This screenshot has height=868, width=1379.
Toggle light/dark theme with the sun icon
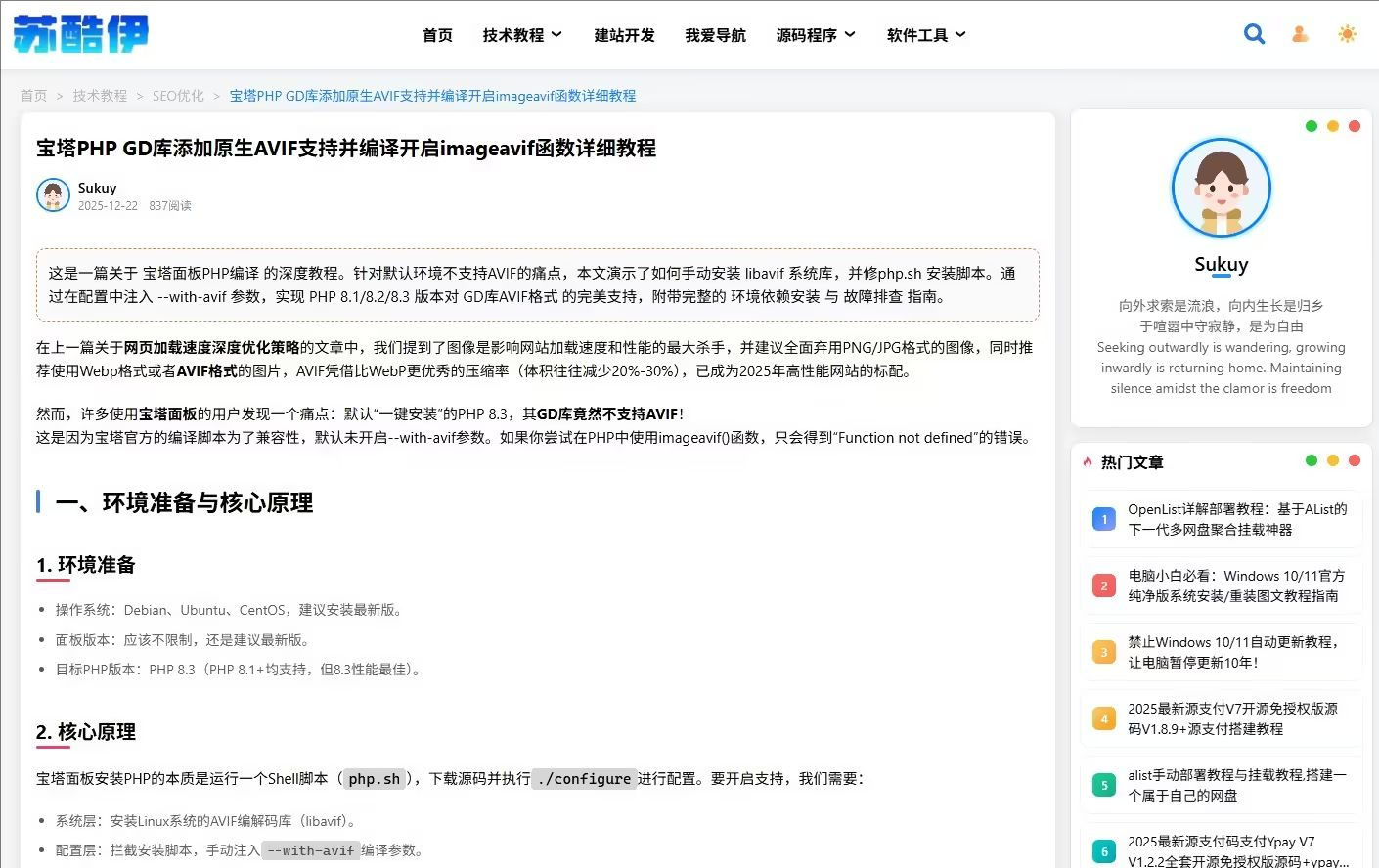pyautogui.click(x=1347, y=33)
